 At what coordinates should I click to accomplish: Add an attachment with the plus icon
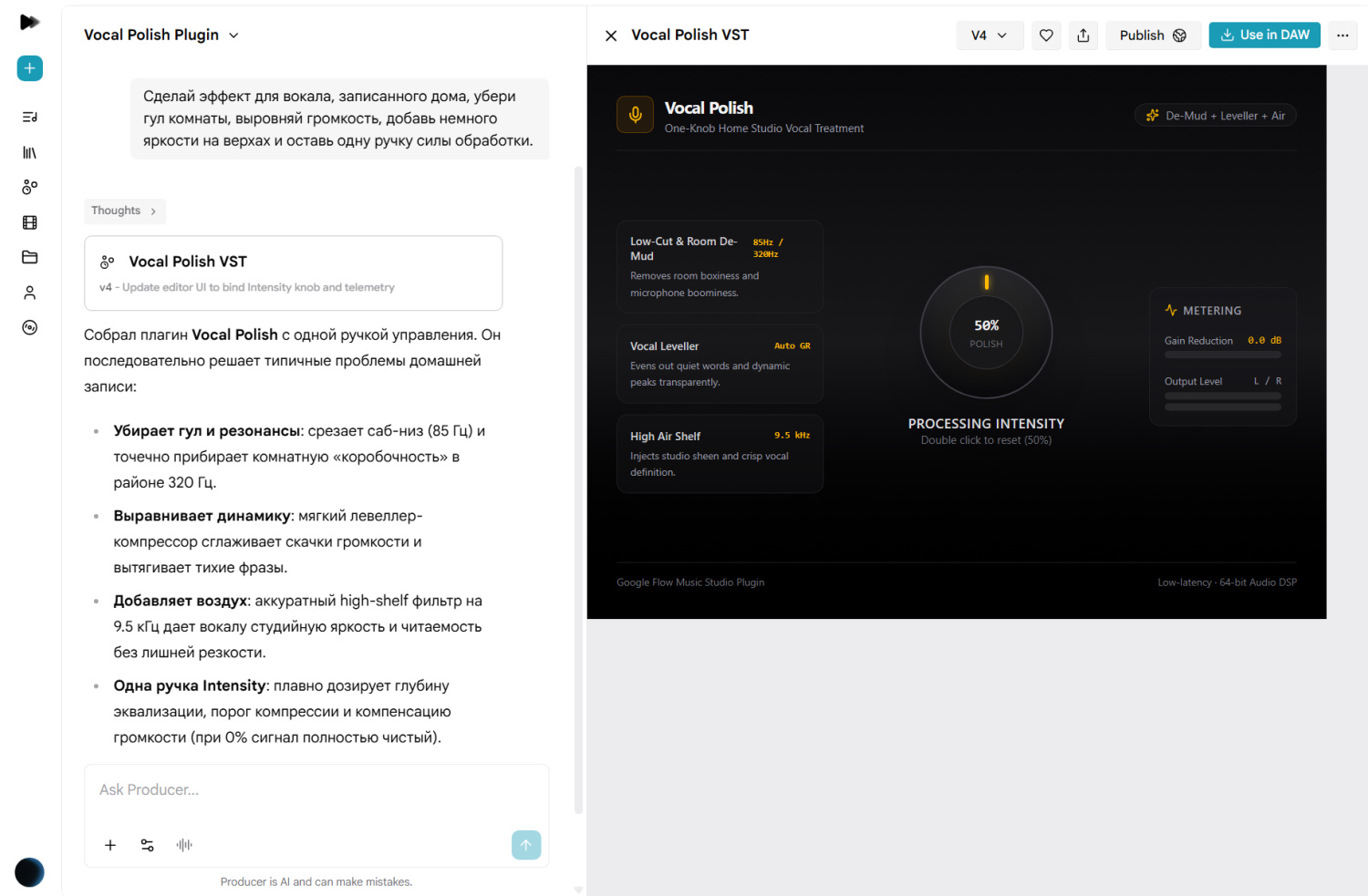[x=110, y=845]
